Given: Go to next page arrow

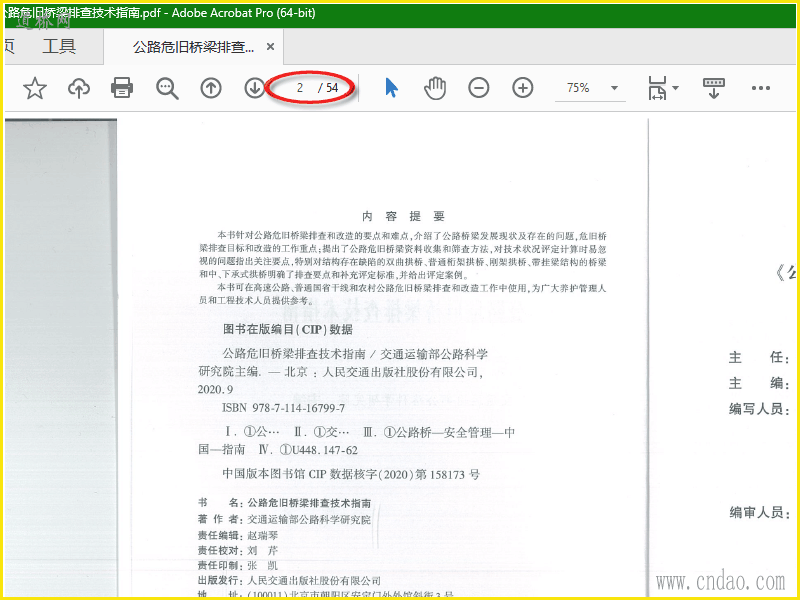Looking at the screenshot, I should (254, 88).
